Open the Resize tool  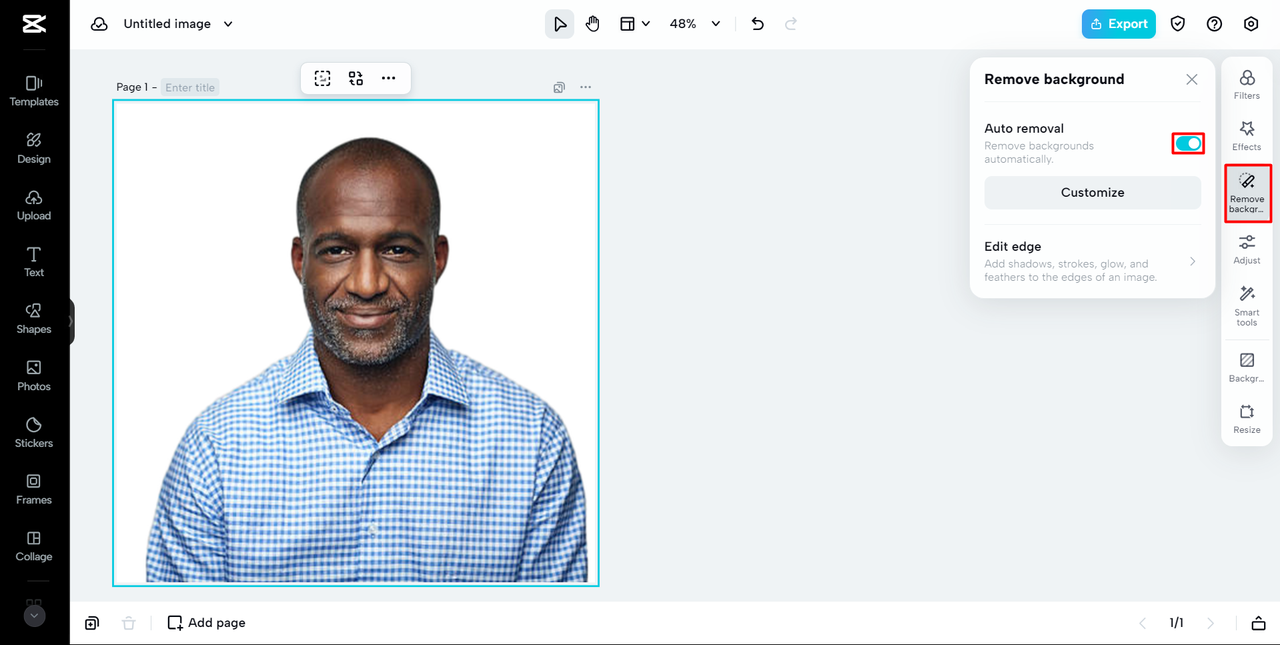pos(1247,419)
